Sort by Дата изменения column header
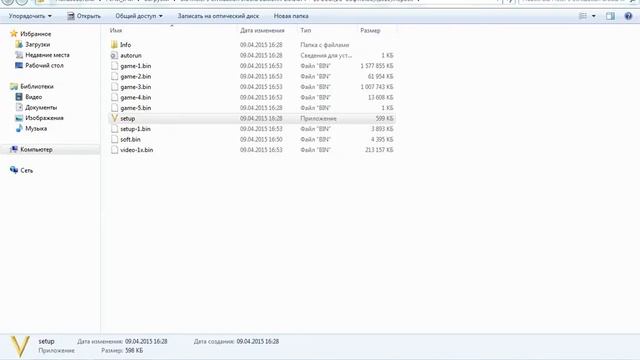The width and height of the screenshot is (640, 360). (x=262, y=30)
